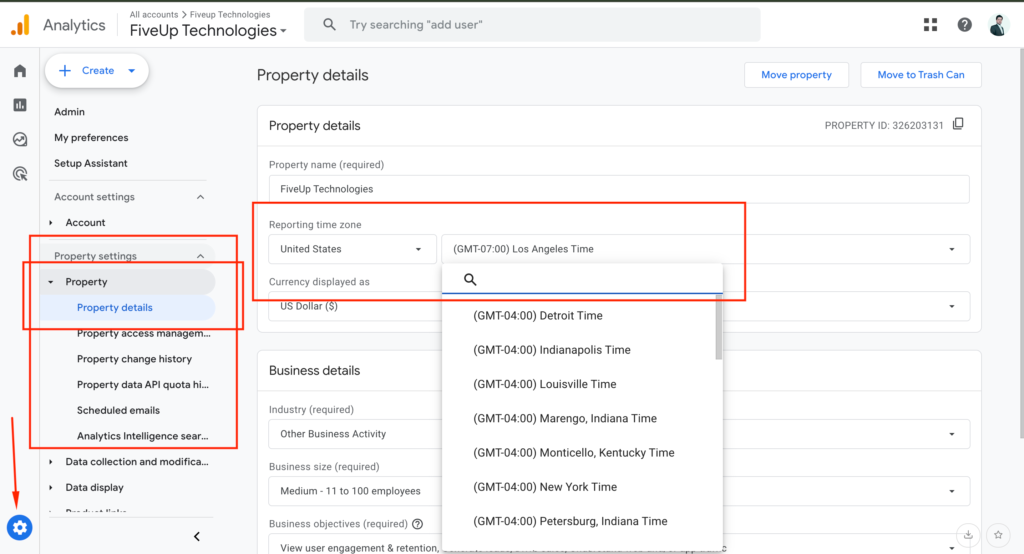Click the Move property button
Screen dimensions: 1024x554
pos(796,75)
